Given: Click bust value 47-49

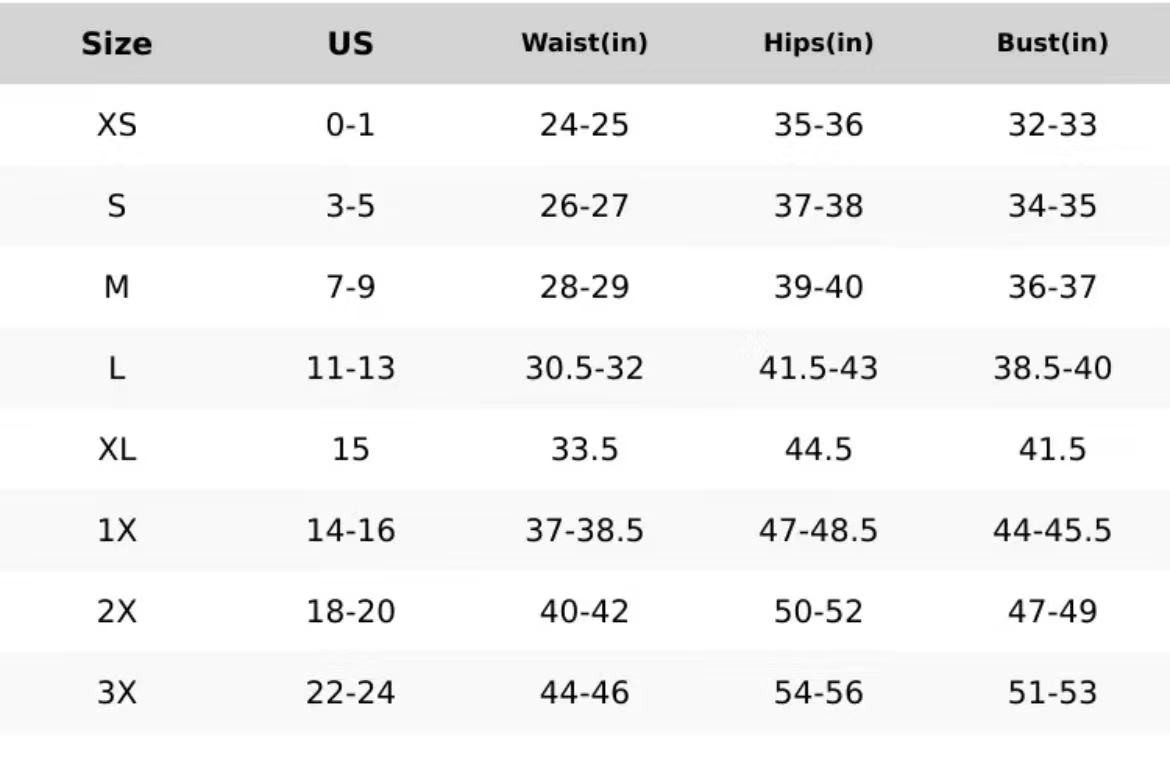Looking at the screenshot, I should click(1052, 612).
